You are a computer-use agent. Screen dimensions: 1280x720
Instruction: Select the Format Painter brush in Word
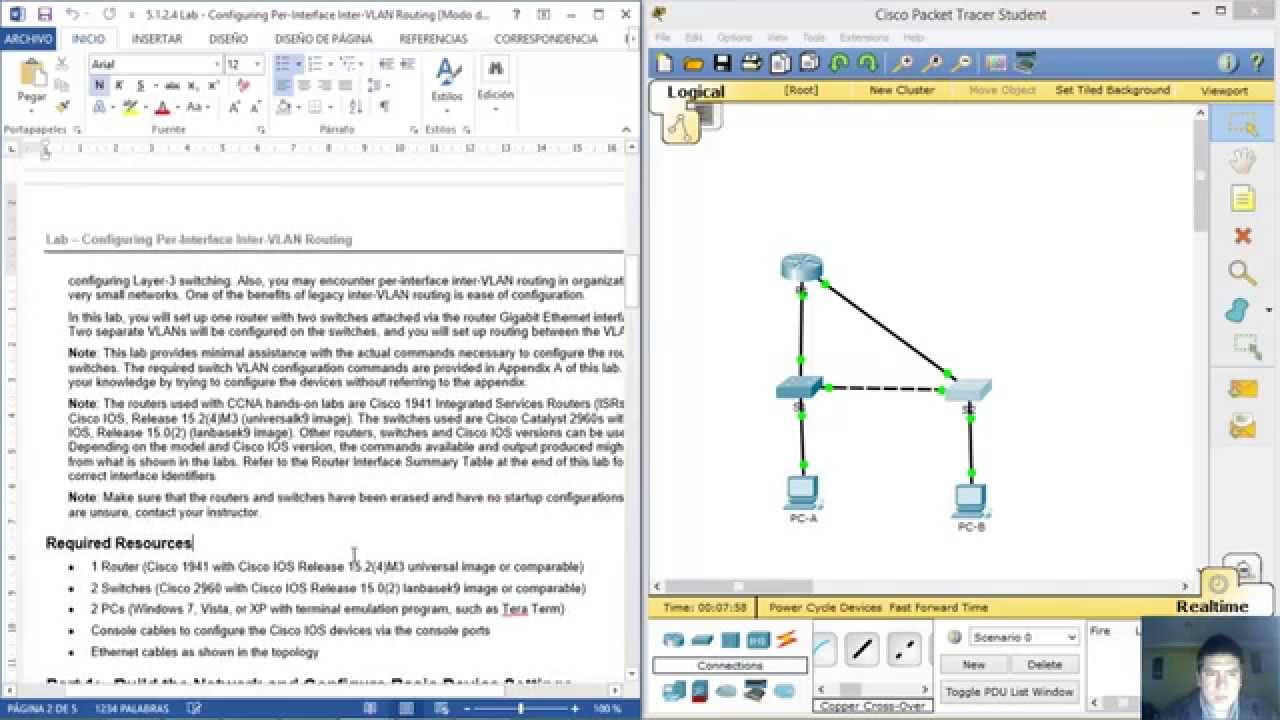click(62, 107)
